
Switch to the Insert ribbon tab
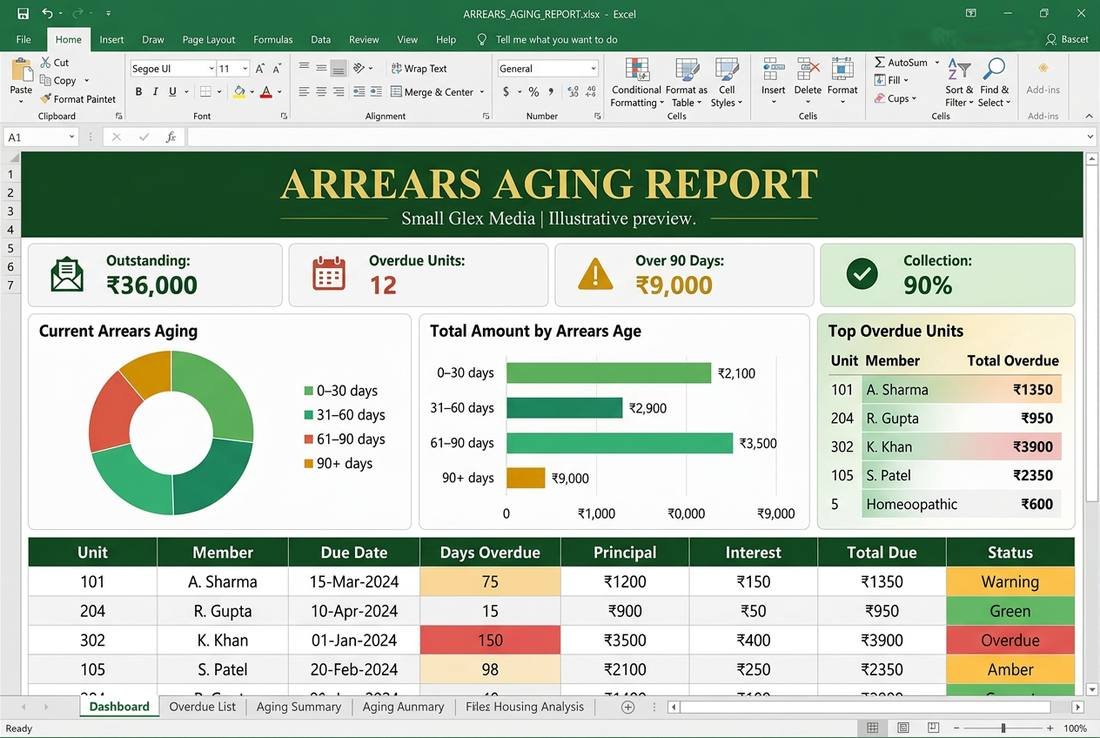tap(112, 39)
